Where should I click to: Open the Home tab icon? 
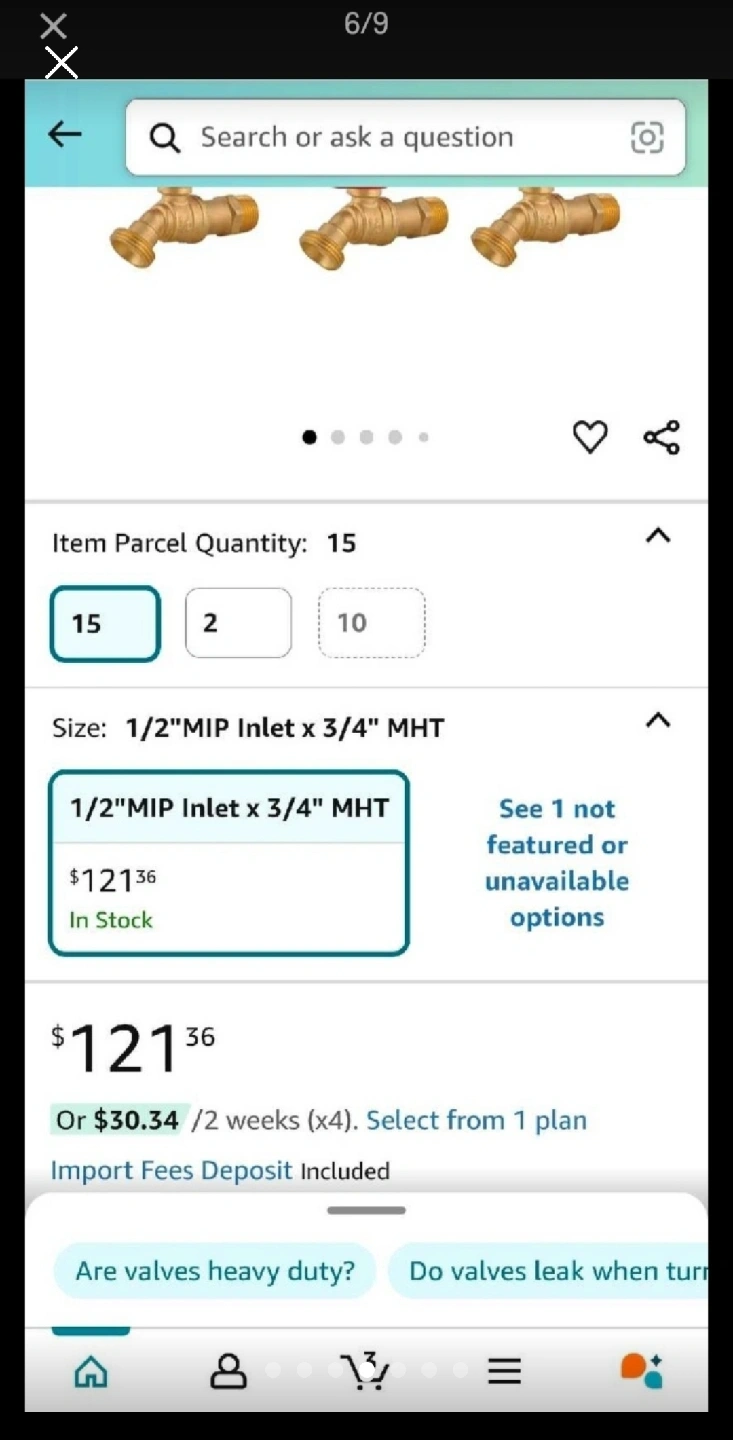[91, 1371]
